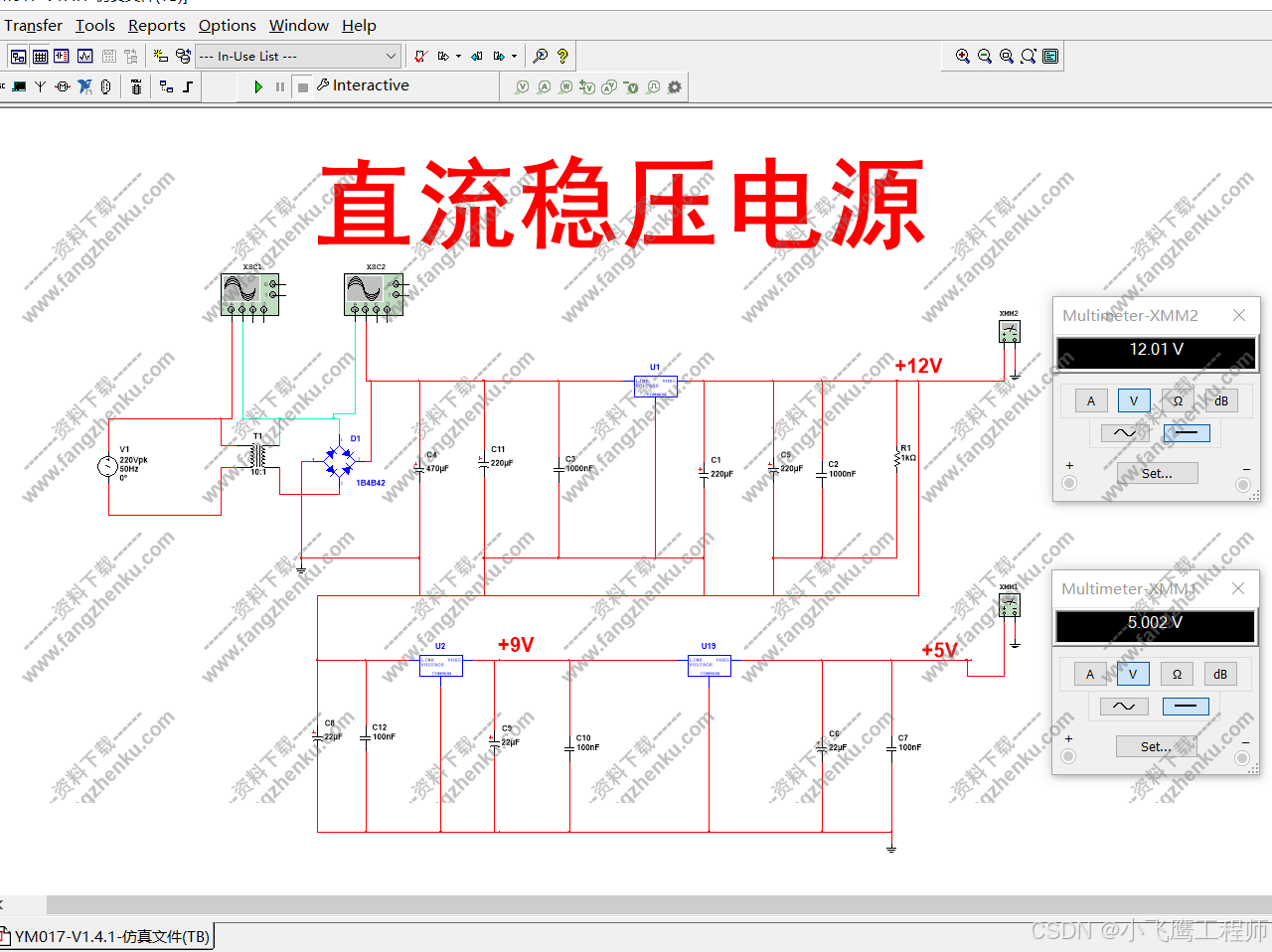Enable AC mode on Multimeter-XMM1
1272x952 pixels.
coord(1122,707)
